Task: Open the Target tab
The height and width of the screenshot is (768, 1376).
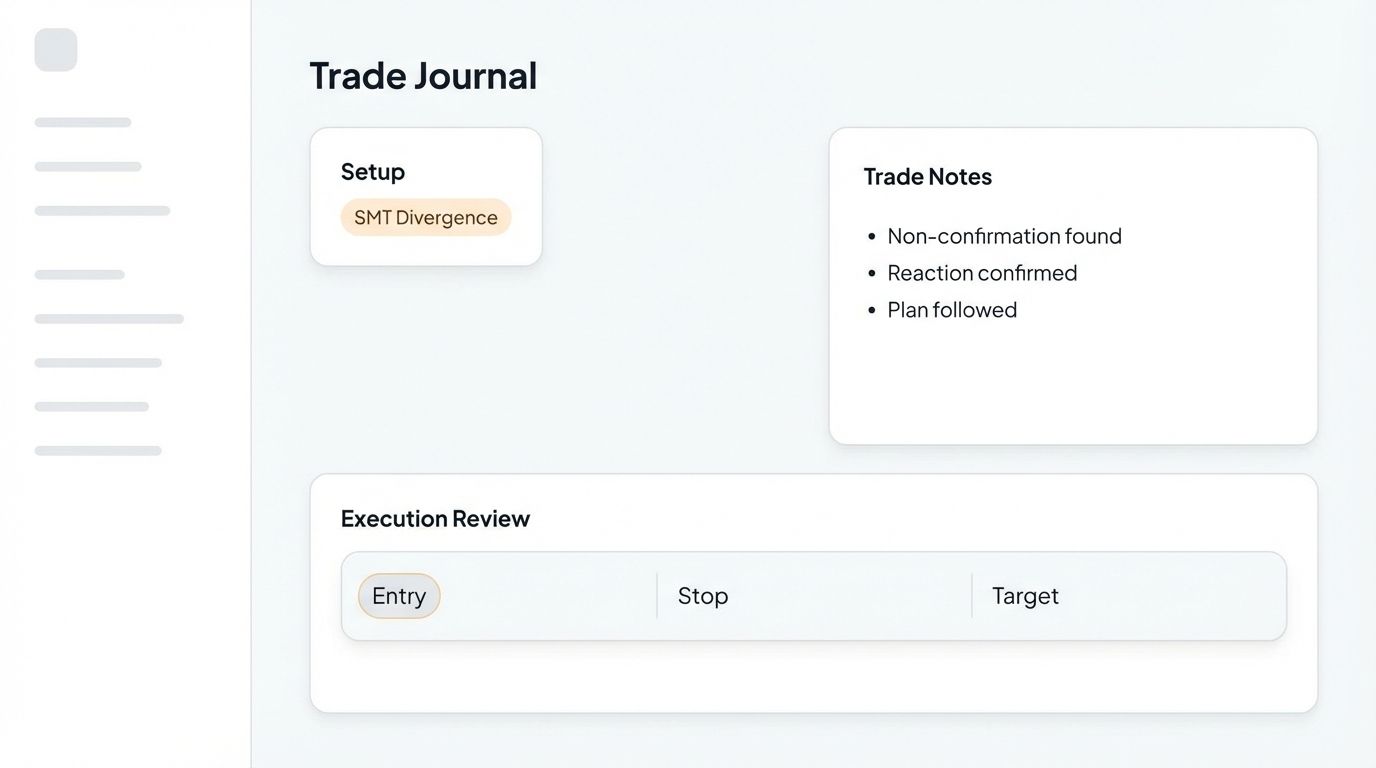Action: [1025, 596]
